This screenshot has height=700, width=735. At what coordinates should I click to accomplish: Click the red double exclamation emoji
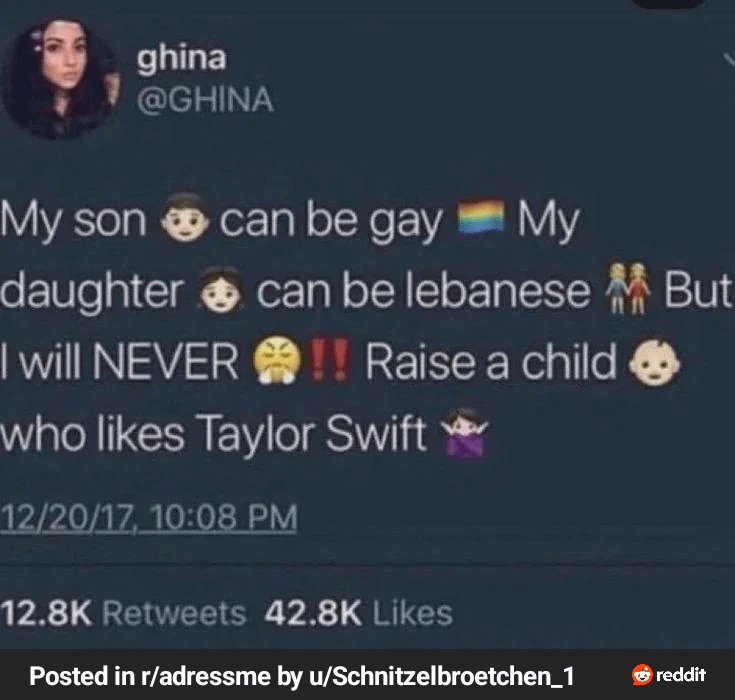coord(331,359)
